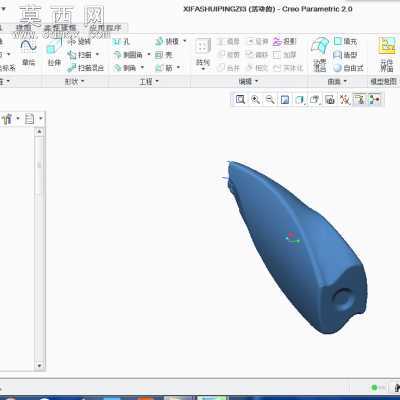Viewport: 400px width, 400px height.
Task: Open the Component Interface (元件界面) tool
Action: [387, 55]
